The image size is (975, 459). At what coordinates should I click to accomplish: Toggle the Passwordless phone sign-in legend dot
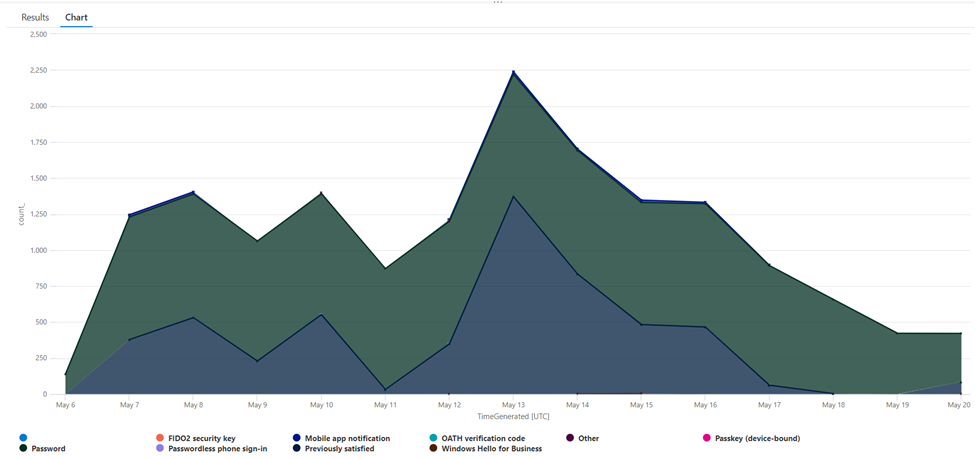160,448
